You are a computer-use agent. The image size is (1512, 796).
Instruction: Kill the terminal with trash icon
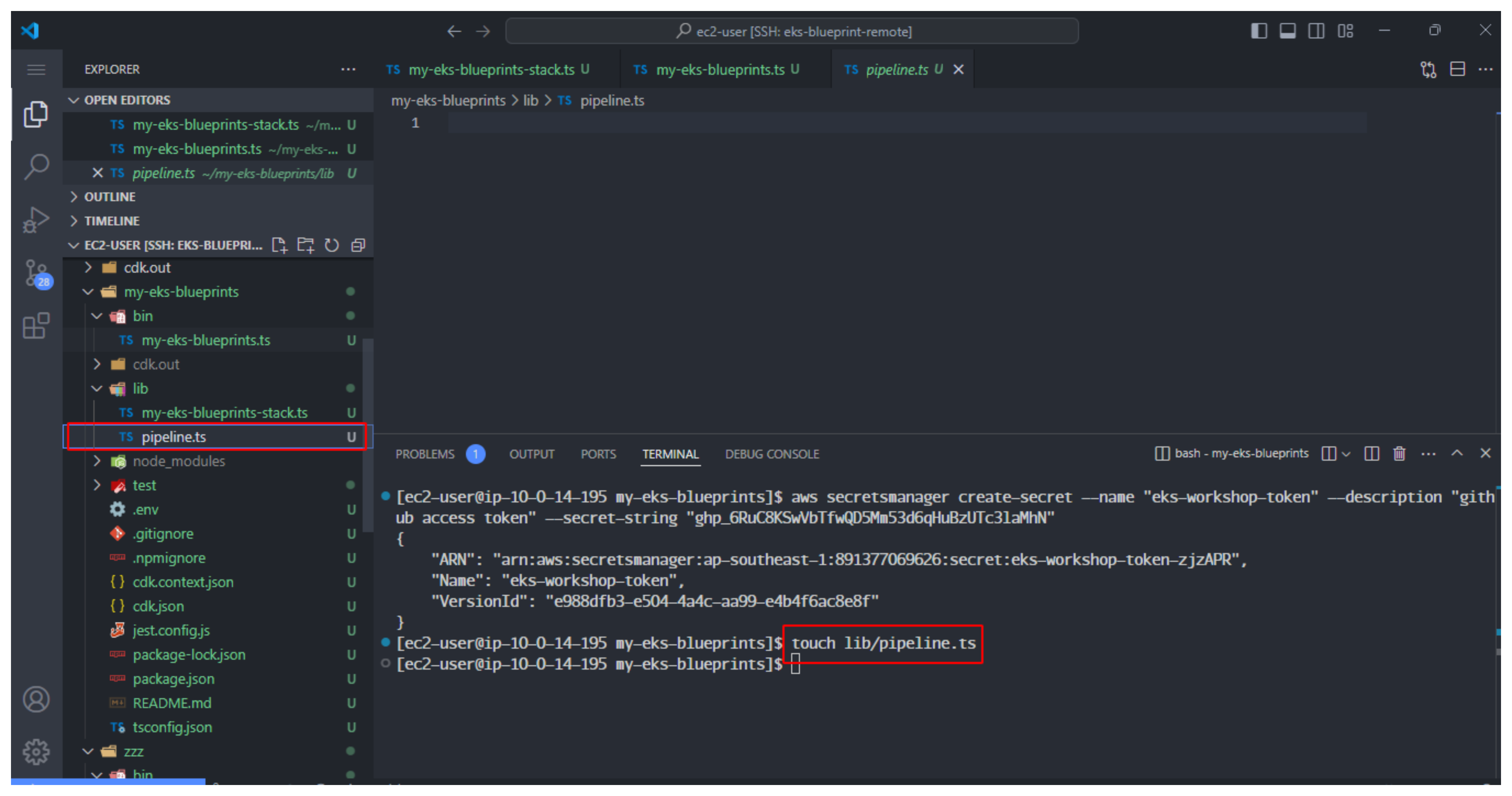coord(1399,454)
